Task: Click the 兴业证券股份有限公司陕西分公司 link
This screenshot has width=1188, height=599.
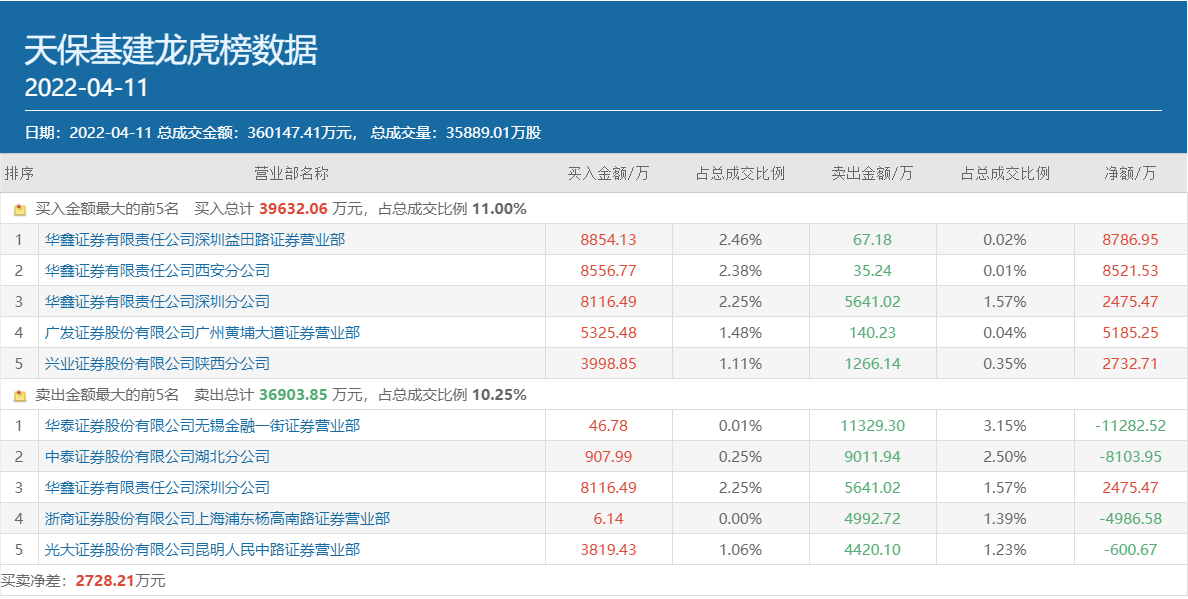Action: (x=157, y=364)
